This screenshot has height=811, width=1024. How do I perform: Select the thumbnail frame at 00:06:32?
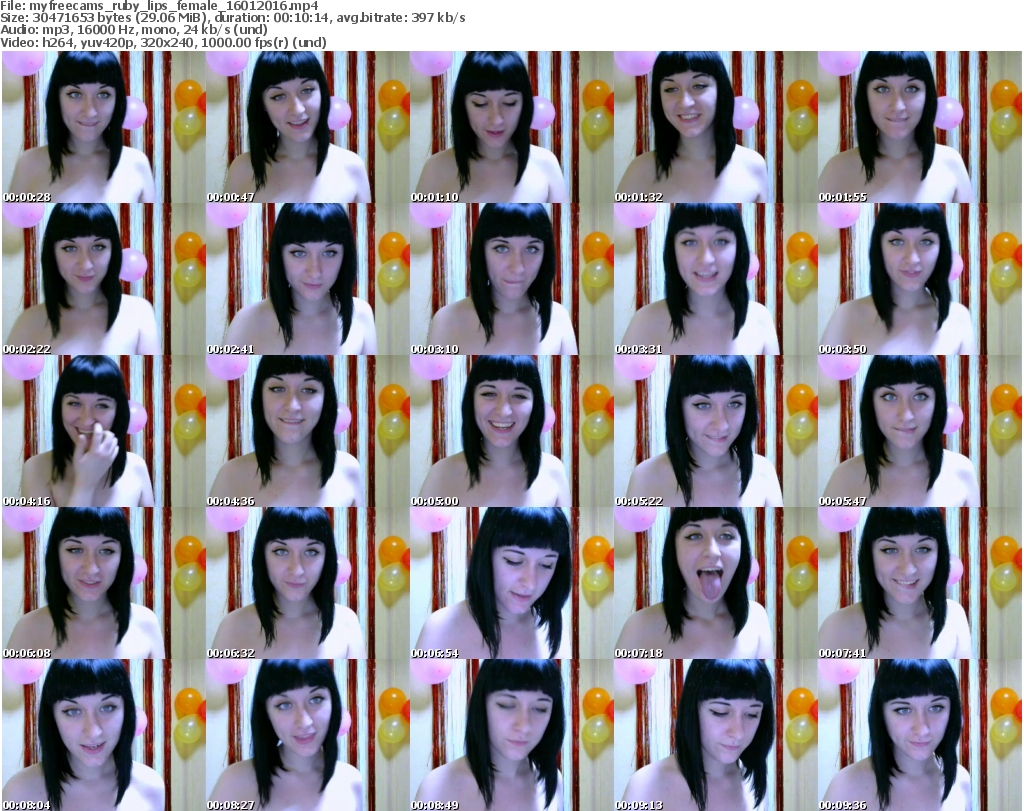(x=308, y=583)
